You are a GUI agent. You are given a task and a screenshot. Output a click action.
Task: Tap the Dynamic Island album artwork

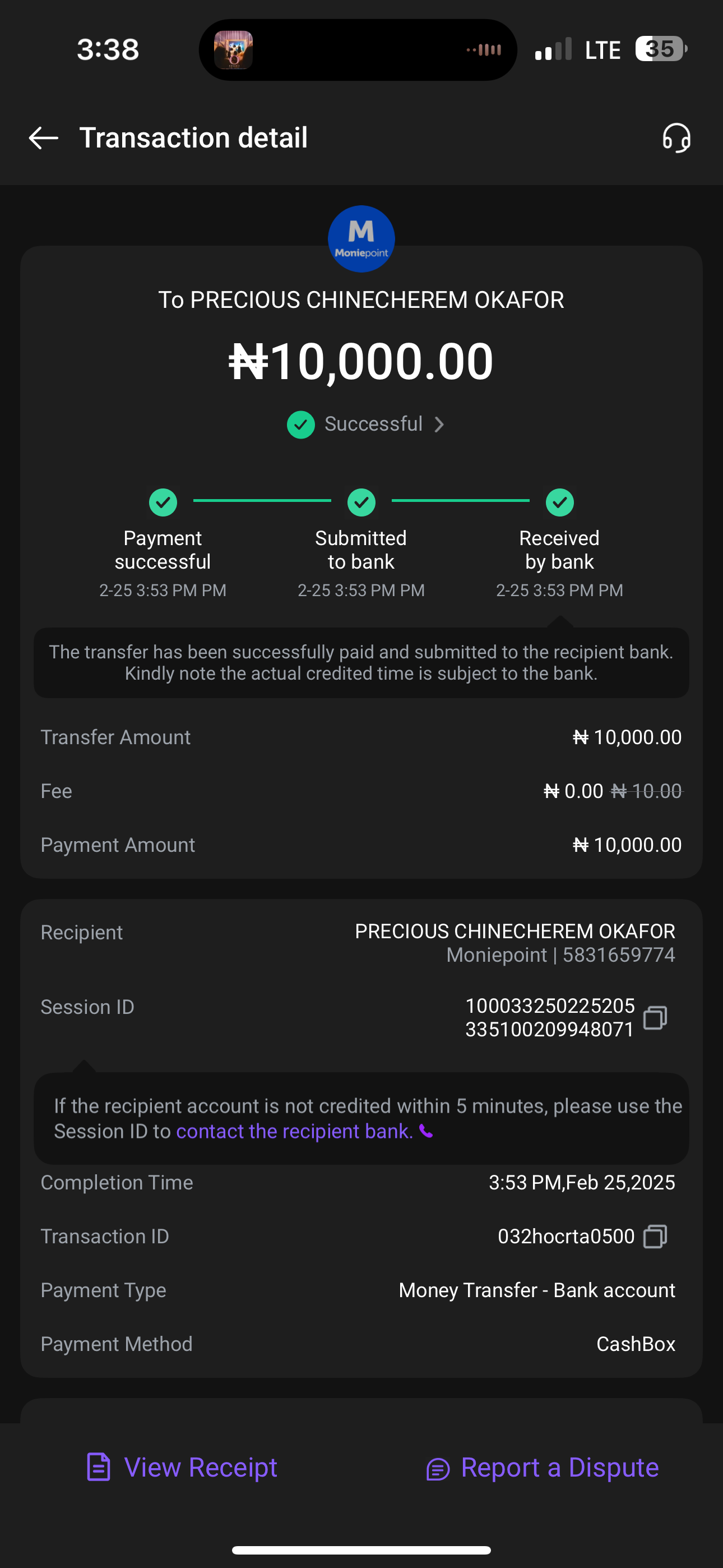(233, 50)
